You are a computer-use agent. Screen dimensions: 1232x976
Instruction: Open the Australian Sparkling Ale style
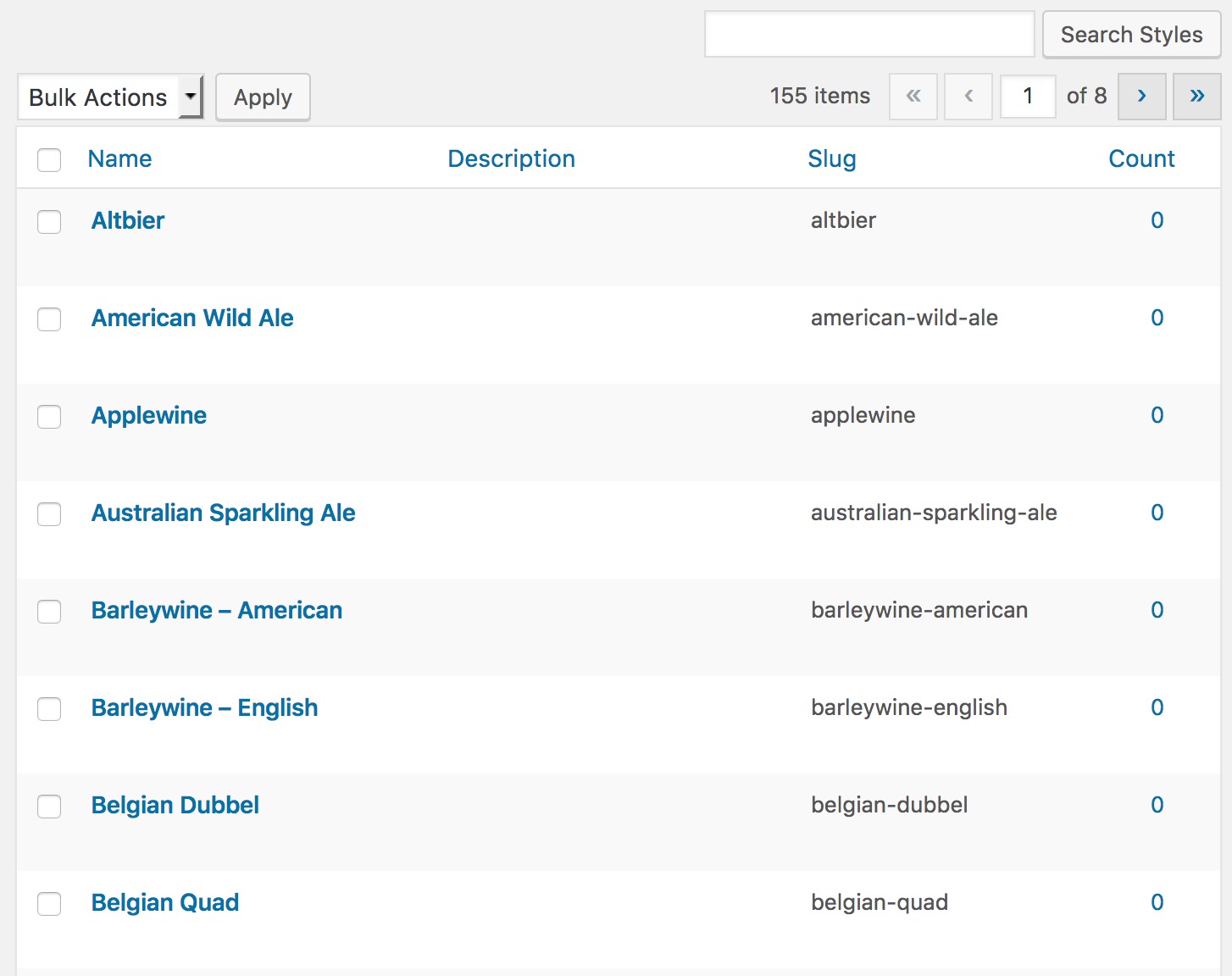tap(224, 513)
